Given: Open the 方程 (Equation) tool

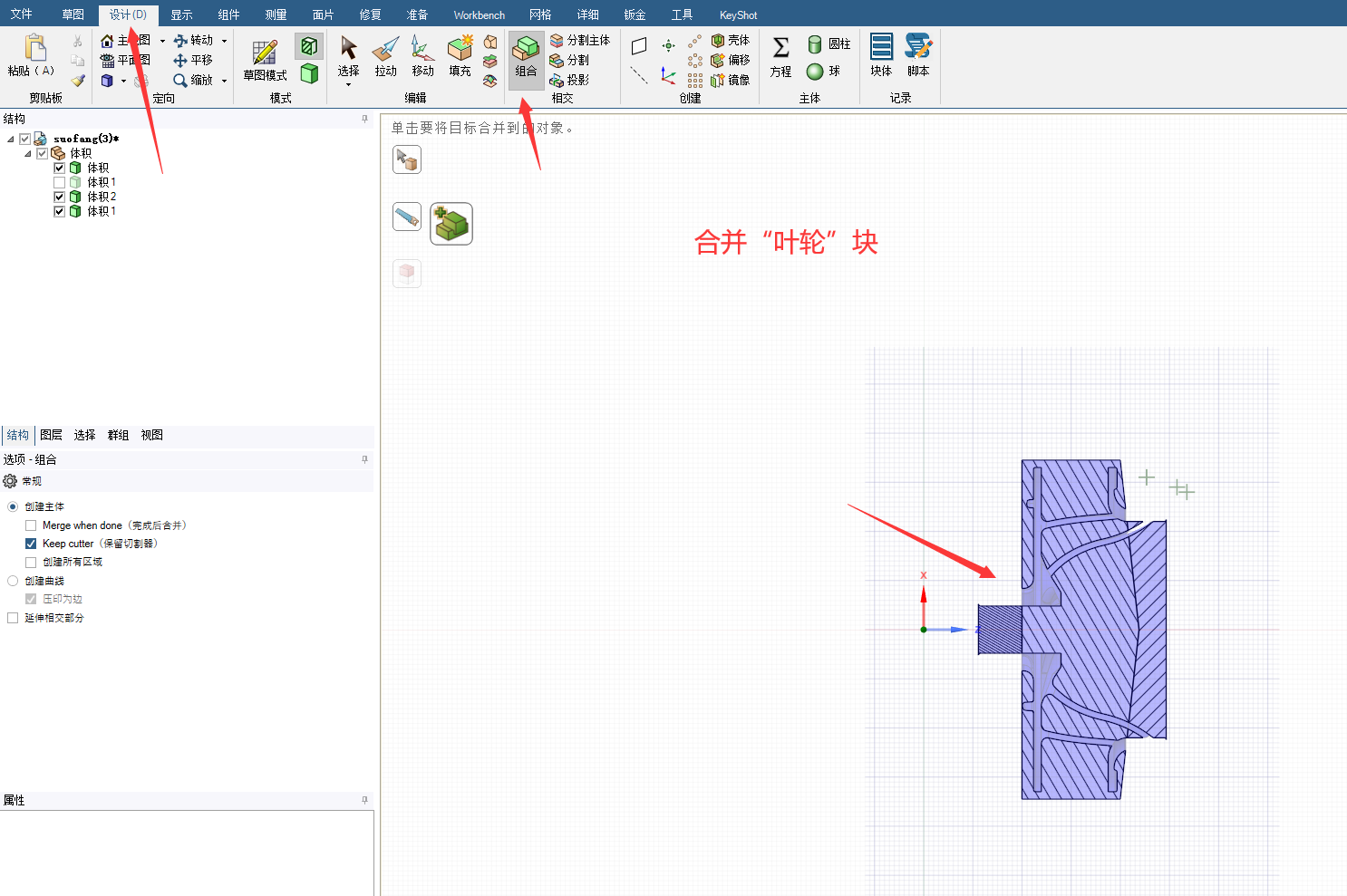Looking at the screenshot, I should tap(780, 56).
